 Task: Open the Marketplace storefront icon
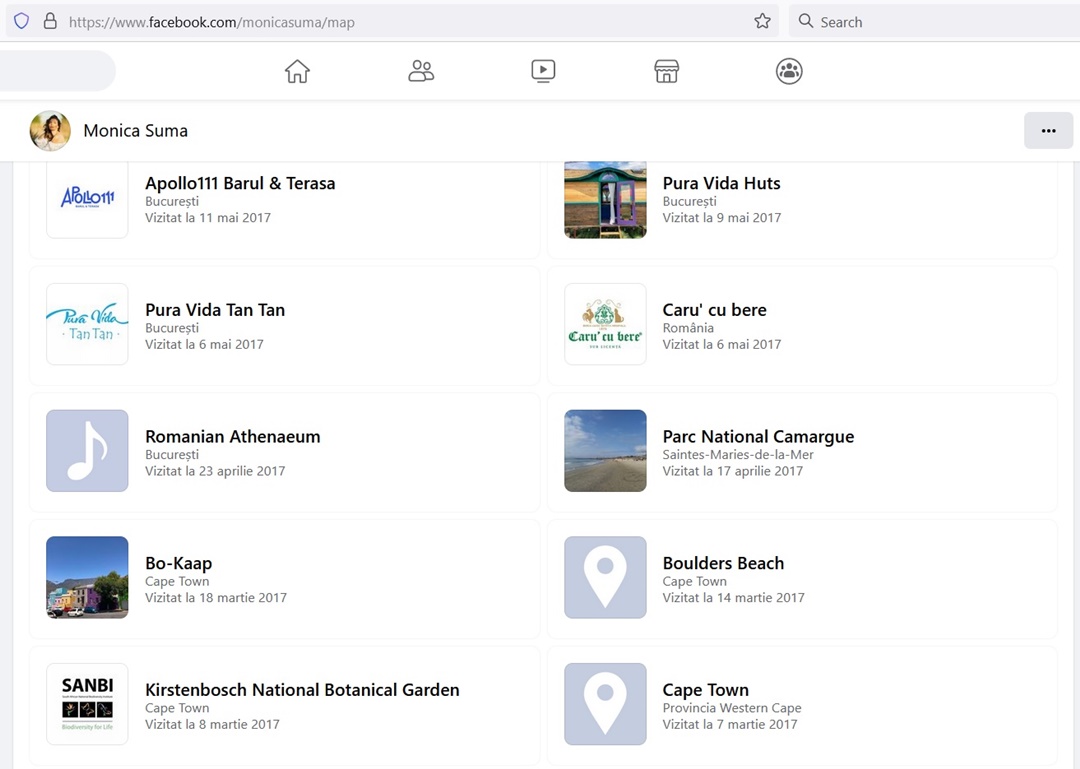tap(667, 71)
